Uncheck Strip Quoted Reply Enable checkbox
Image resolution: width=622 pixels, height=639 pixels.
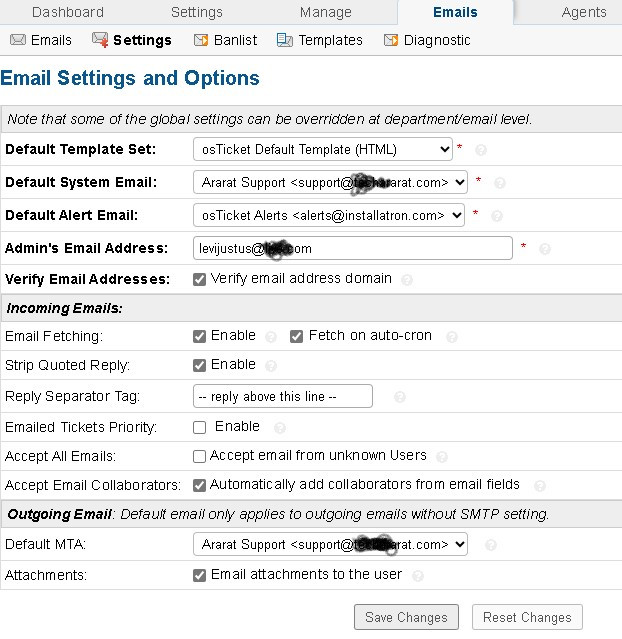(200, 365)
